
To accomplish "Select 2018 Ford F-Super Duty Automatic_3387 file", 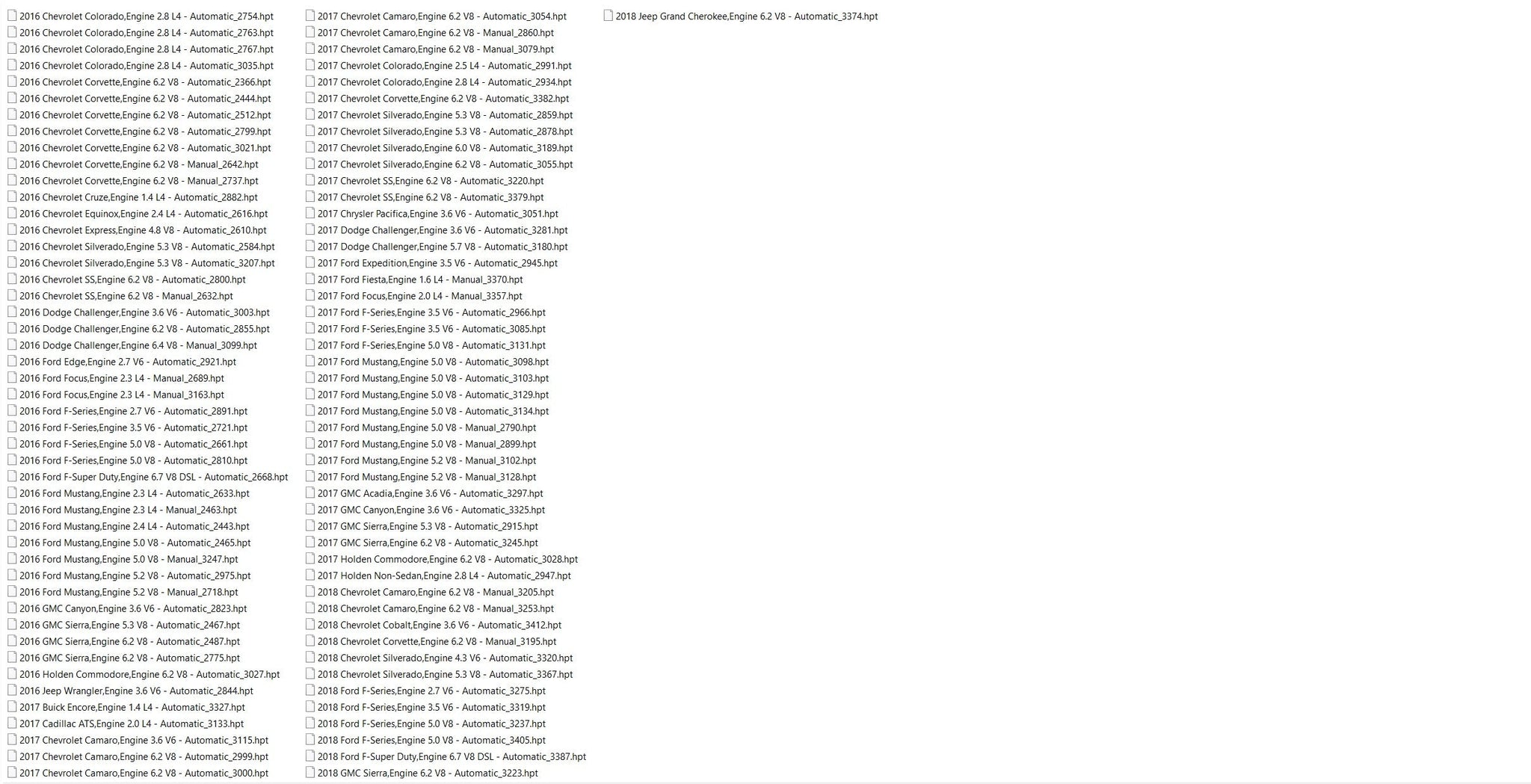I will click(446, 756).
